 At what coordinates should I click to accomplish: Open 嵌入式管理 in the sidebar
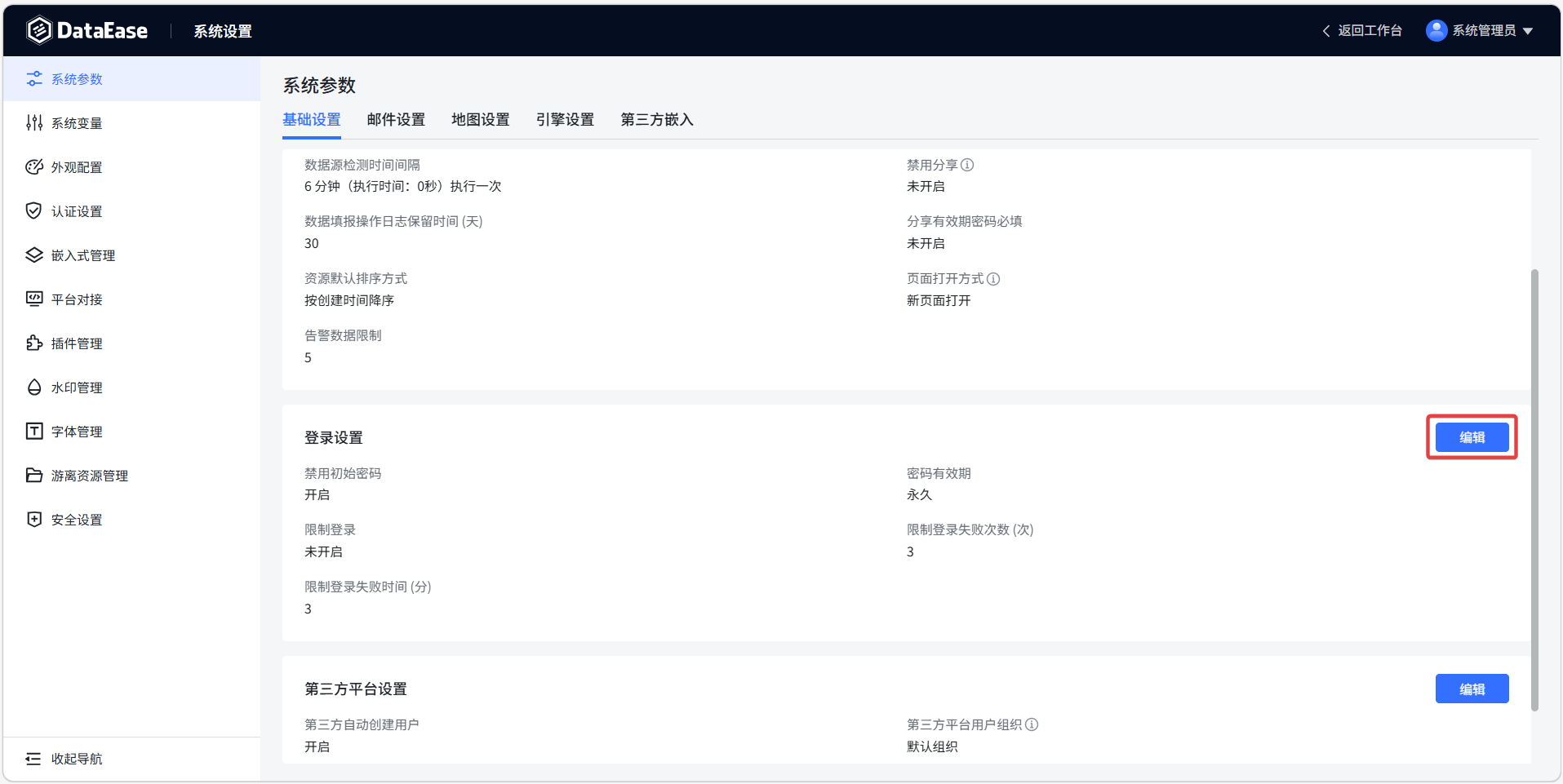[x=82, y=255]
